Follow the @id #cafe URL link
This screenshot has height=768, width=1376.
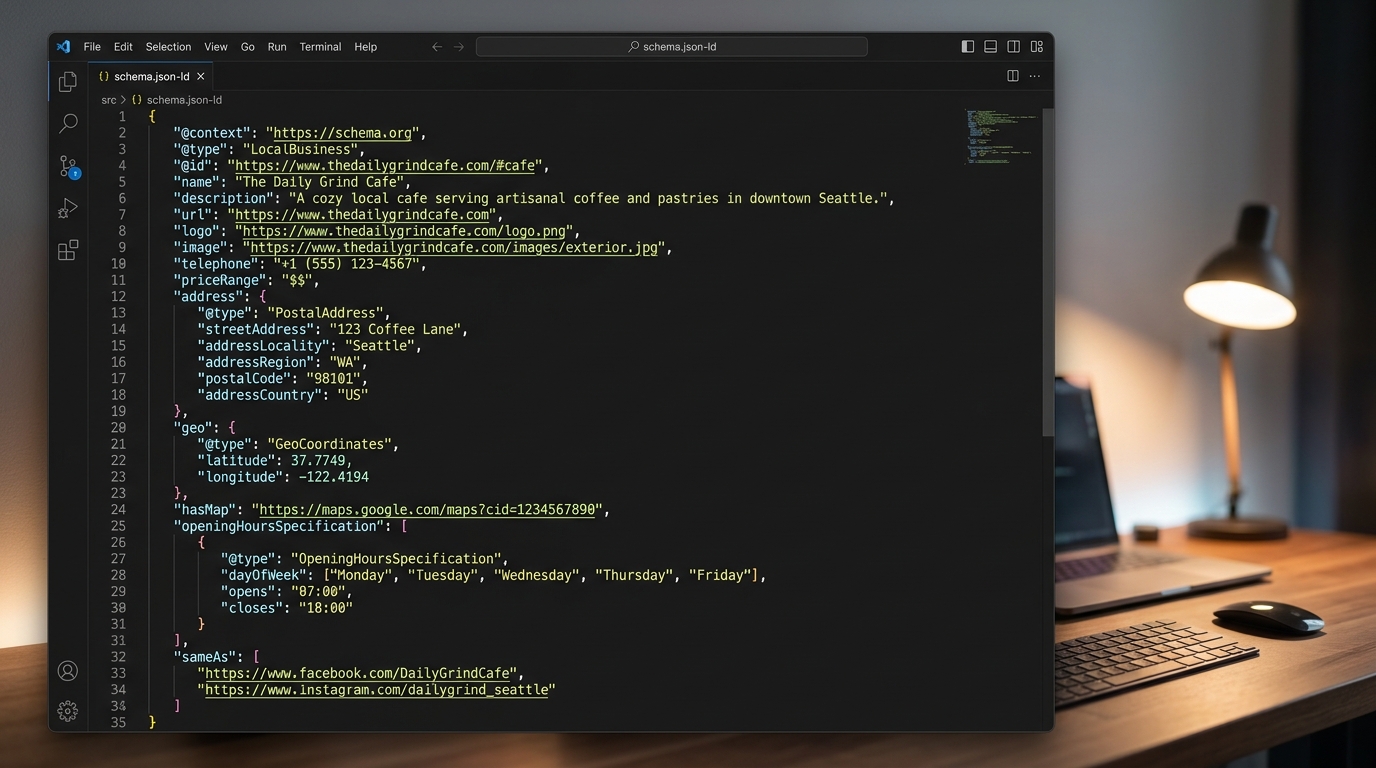386,165
